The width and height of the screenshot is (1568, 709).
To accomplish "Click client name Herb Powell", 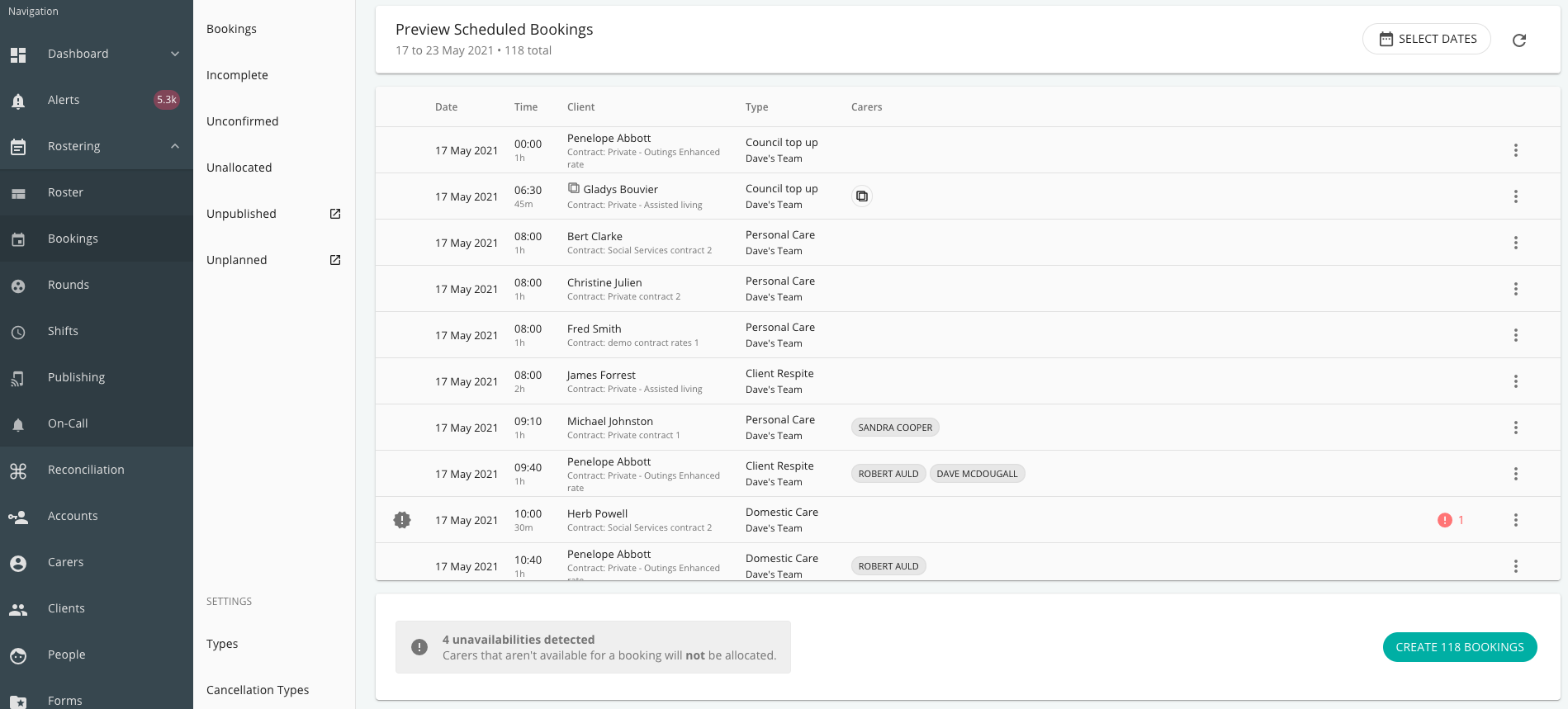I will point(597,513).
